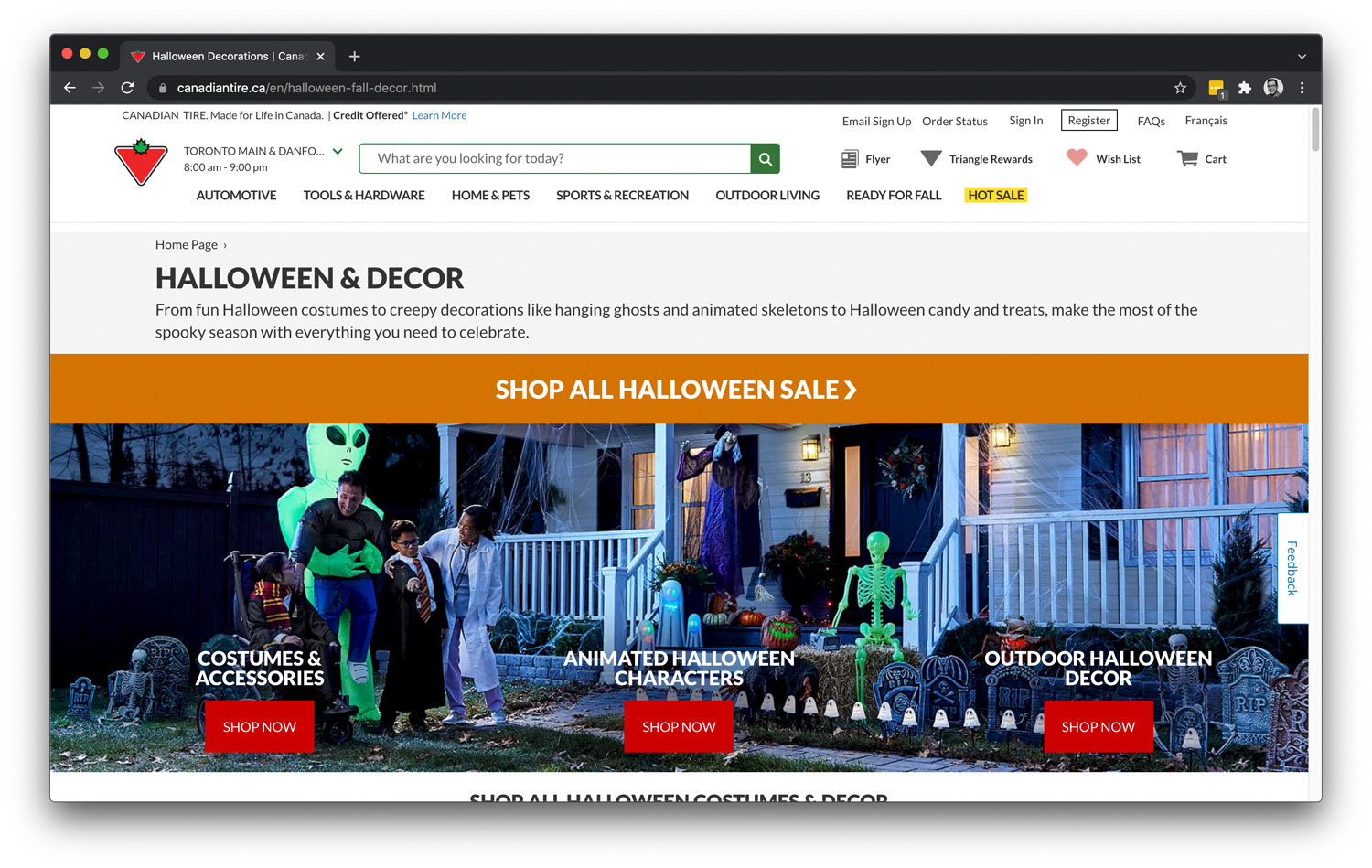
Task: Bookmark page with the star icon
Action: click(1180, 88)
